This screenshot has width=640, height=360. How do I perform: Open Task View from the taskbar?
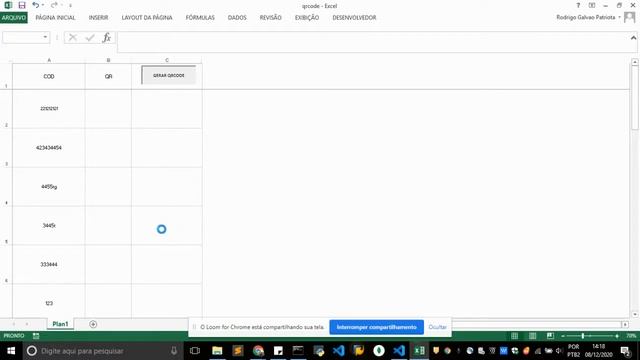click(x=195, y=351)
